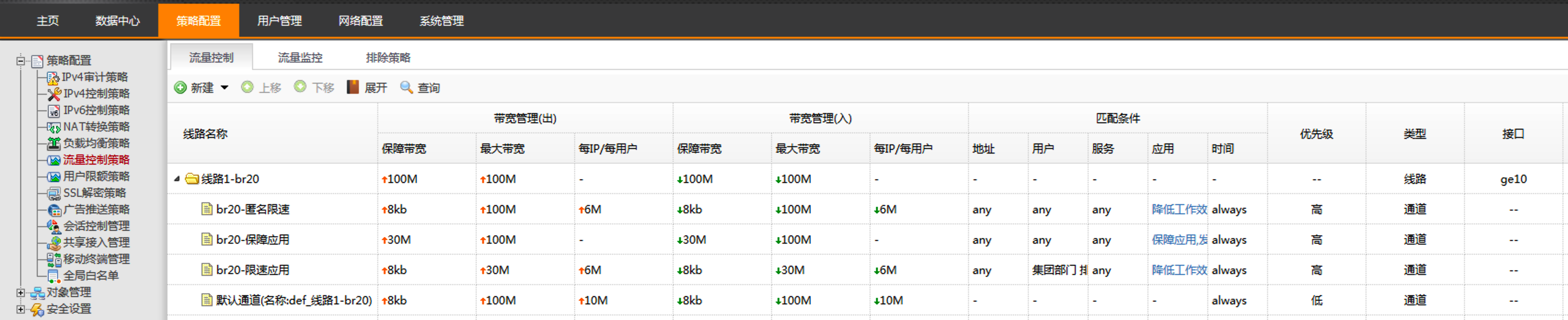Click the 默认通道 document icon
This screenshot has width=1568, height=320.
(207, 300)
